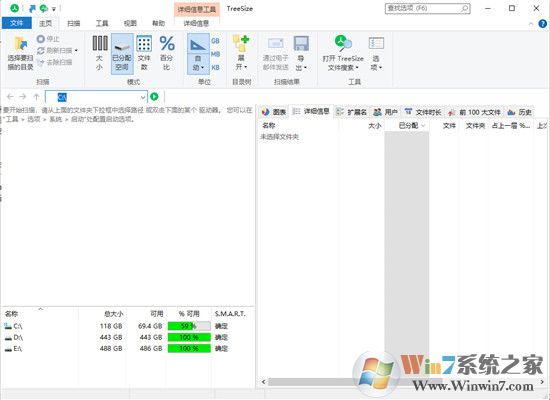The image size is (550, 400).
Task: Start the scan with green play button
Action: 154,96
